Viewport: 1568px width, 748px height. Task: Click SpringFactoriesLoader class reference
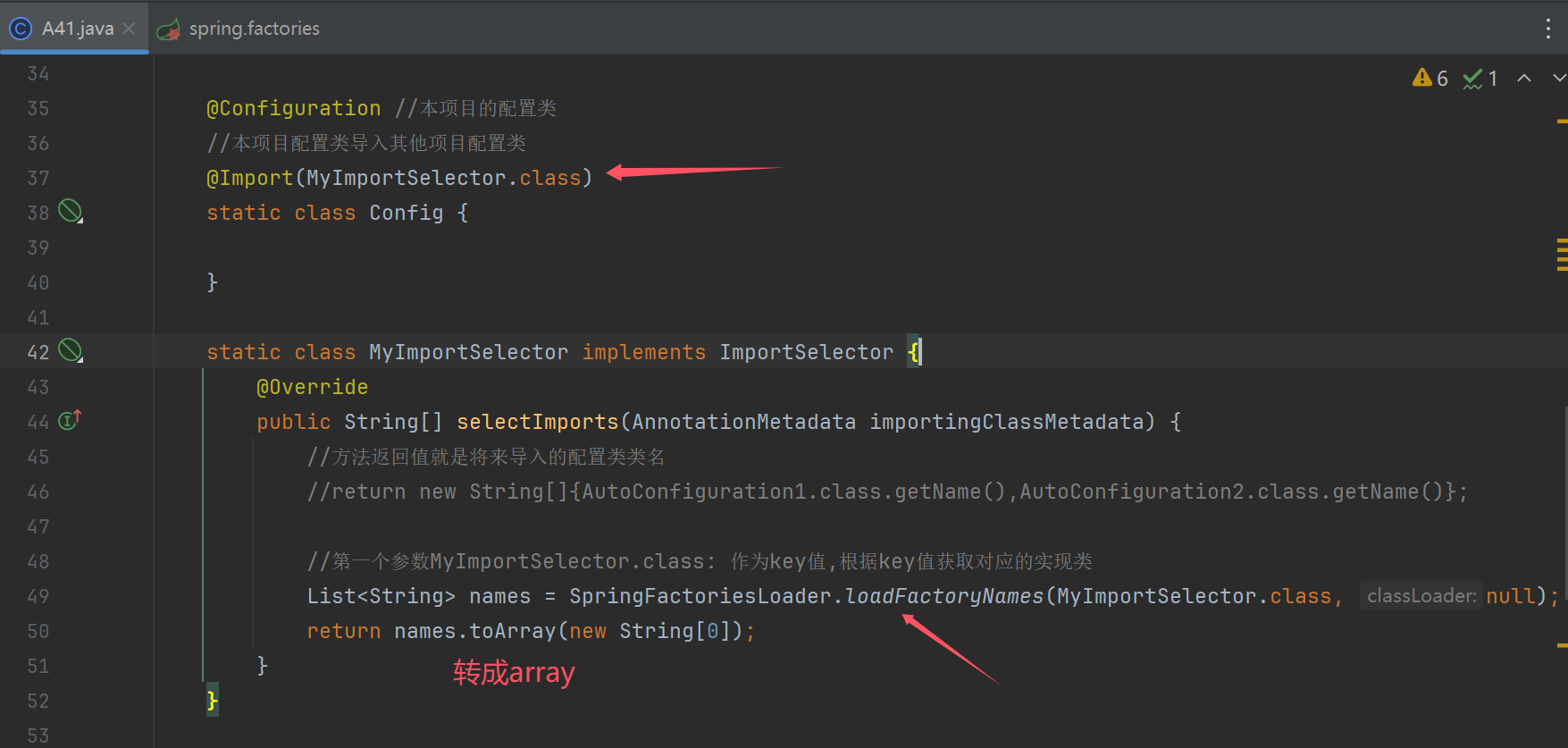(x=700, y=596)
